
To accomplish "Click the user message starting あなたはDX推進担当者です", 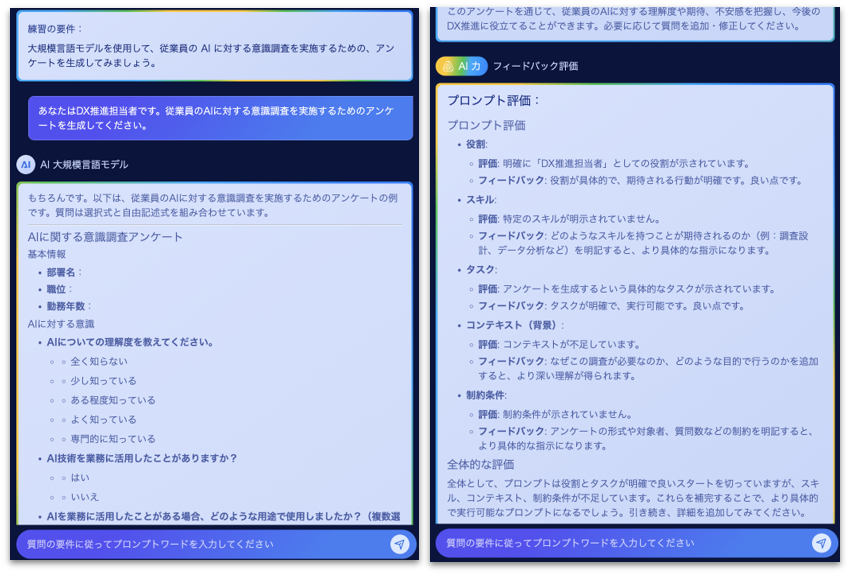I will click(x=220, y=118).
